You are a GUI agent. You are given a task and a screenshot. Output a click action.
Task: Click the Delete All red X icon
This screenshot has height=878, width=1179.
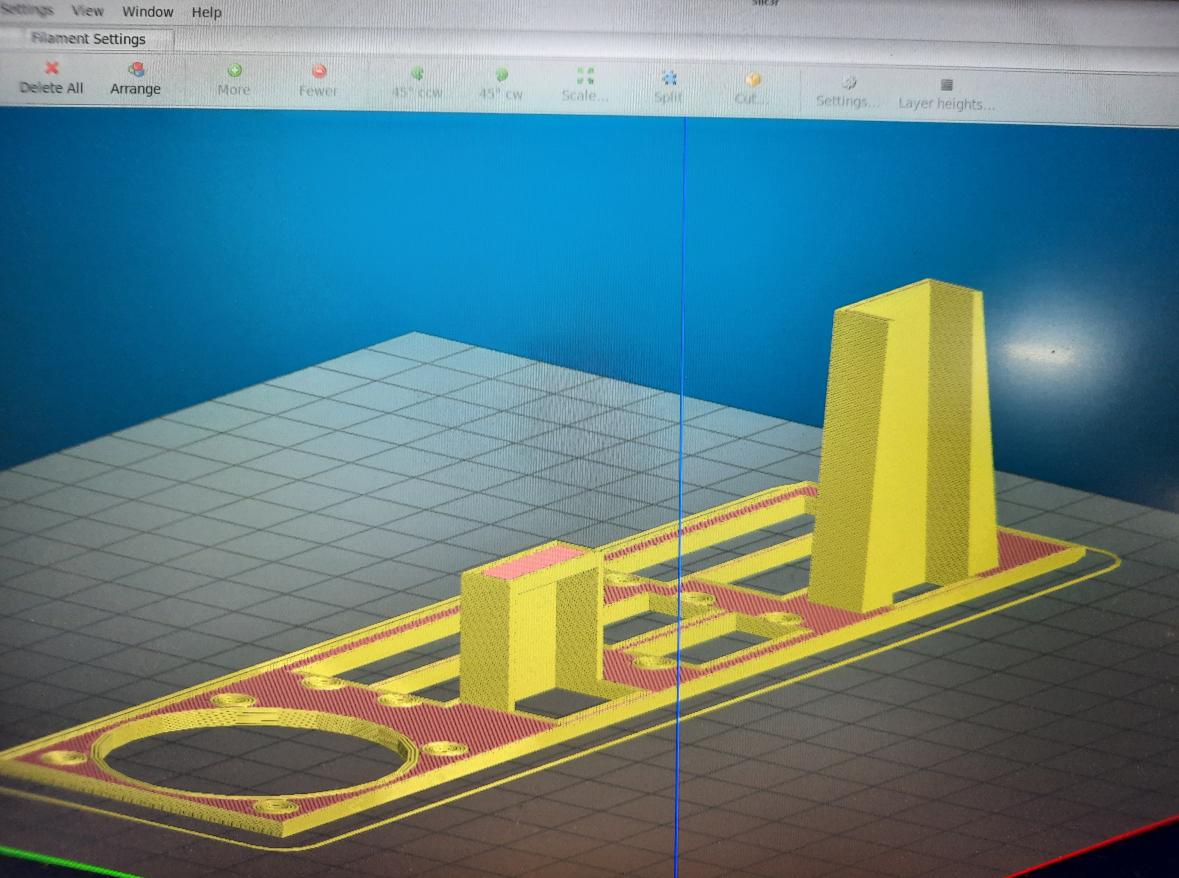pyautogui.click(x=51, y=68)
